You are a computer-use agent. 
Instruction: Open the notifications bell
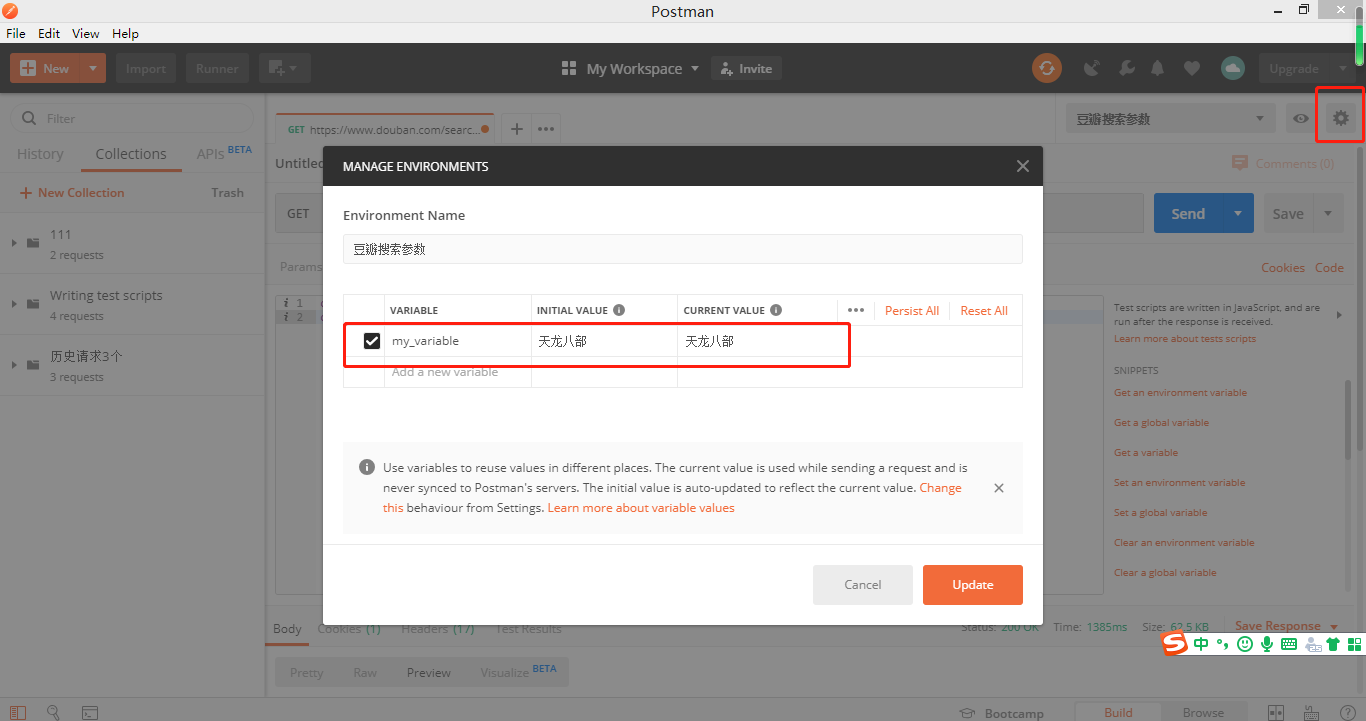[1158, 68]
